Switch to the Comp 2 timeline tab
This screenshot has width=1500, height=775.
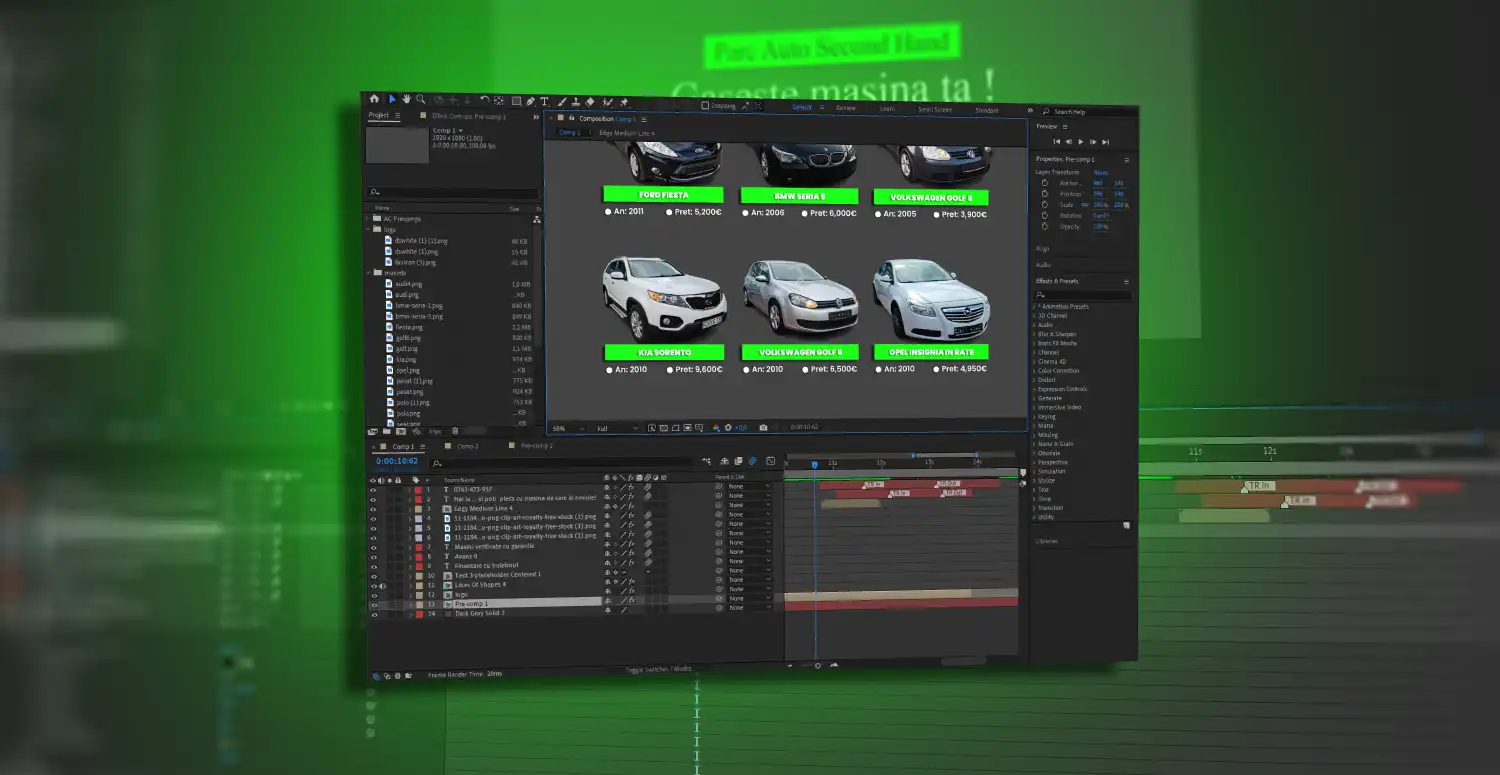(467, 446)
